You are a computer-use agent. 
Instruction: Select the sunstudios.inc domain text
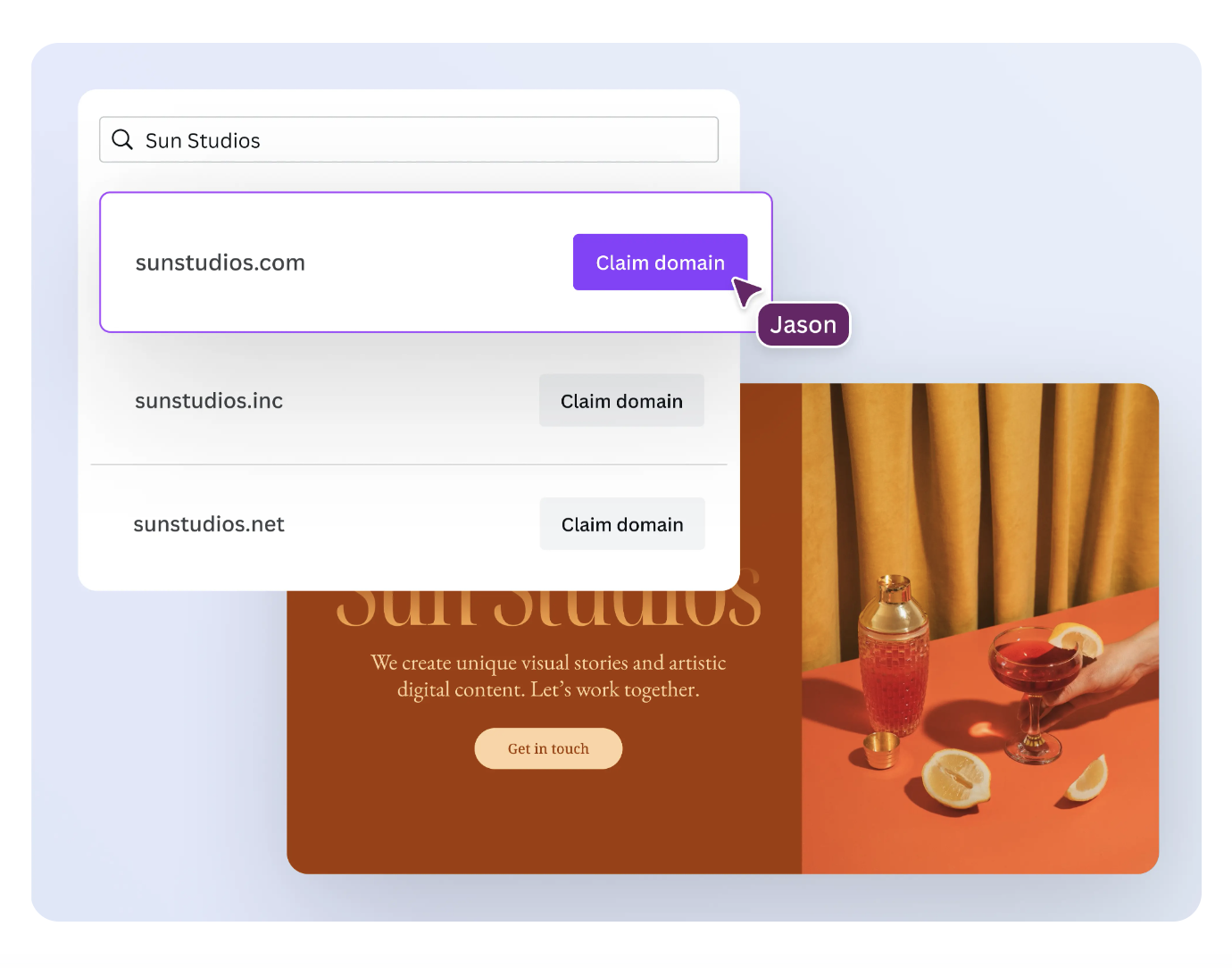point(209,401)
